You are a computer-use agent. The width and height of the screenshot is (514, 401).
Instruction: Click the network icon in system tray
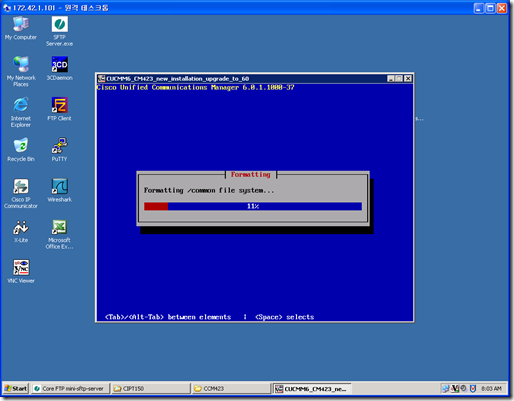tap(445, 388)
